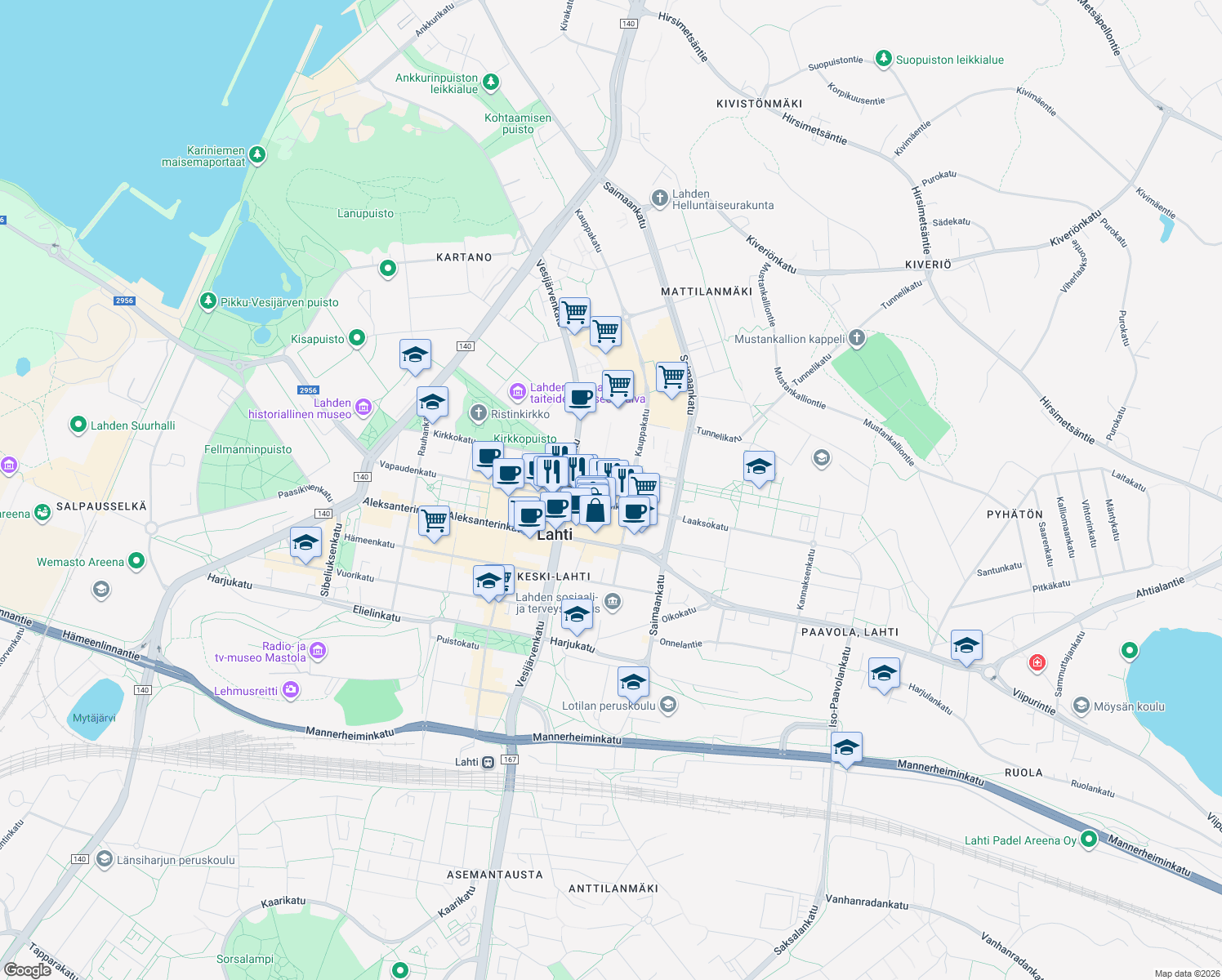Click the tree icon at Pikku-Vesijärven puisto
Viewport: 1222px width, 980px height.
coord(209,301)
